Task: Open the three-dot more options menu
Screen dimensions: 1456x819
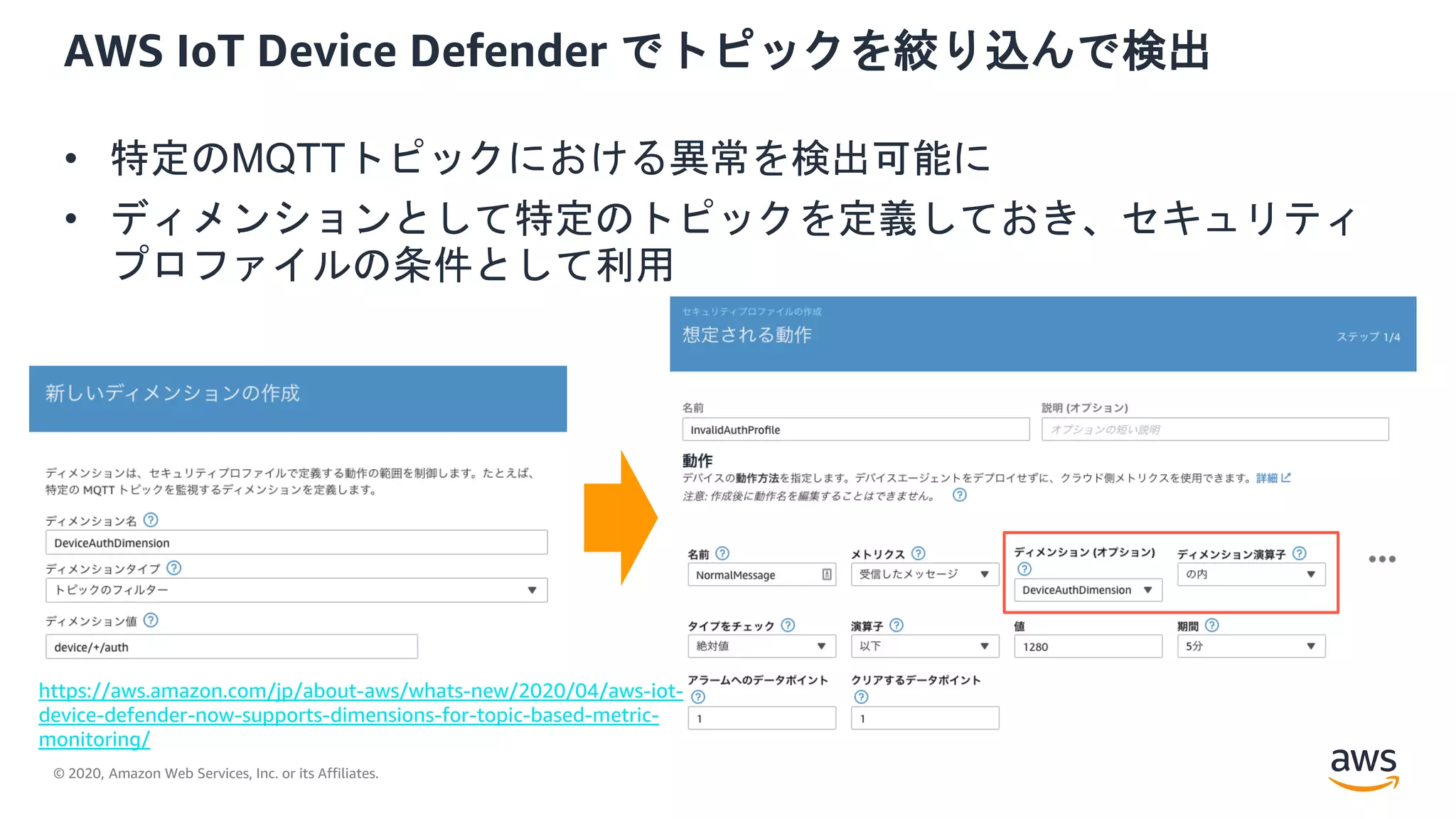Action: [x=1382, y=559]
